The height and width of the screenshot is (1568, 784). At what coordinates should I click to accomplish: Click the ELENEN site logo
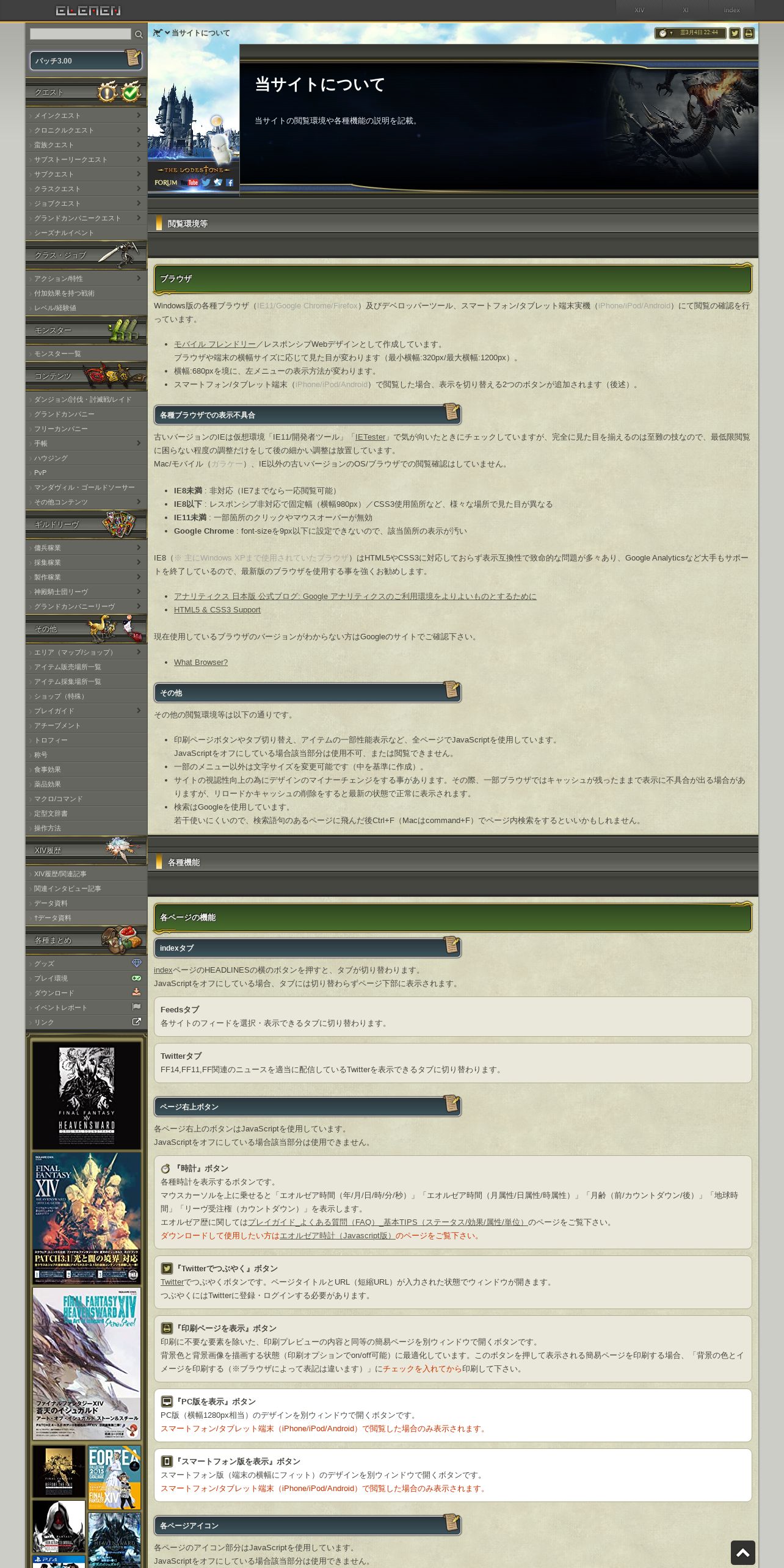(x=89, y=10)
